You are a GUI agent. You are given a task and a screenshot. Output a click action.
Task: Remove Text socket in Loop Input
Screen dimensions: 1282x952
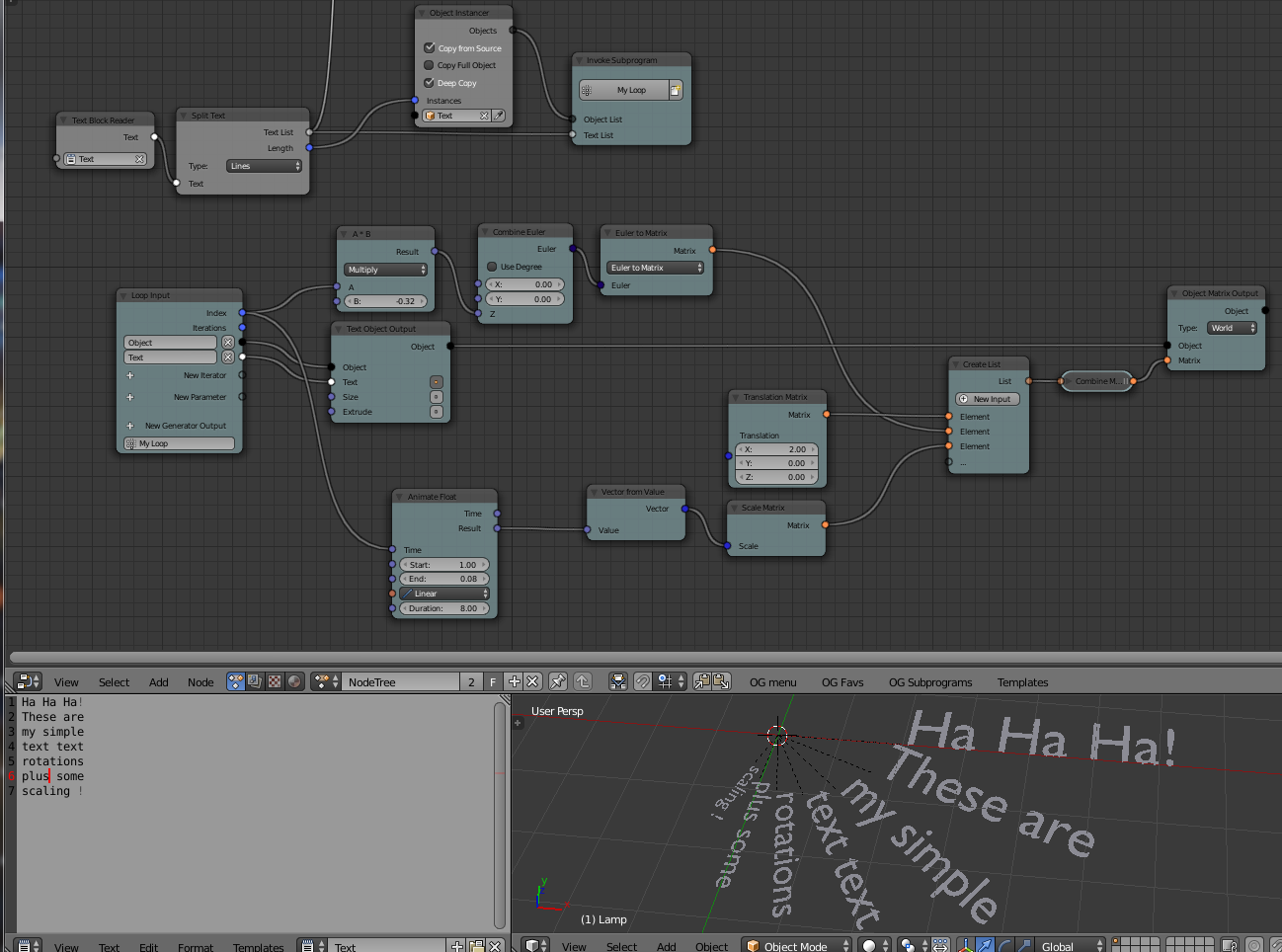[x=228, y=357]
